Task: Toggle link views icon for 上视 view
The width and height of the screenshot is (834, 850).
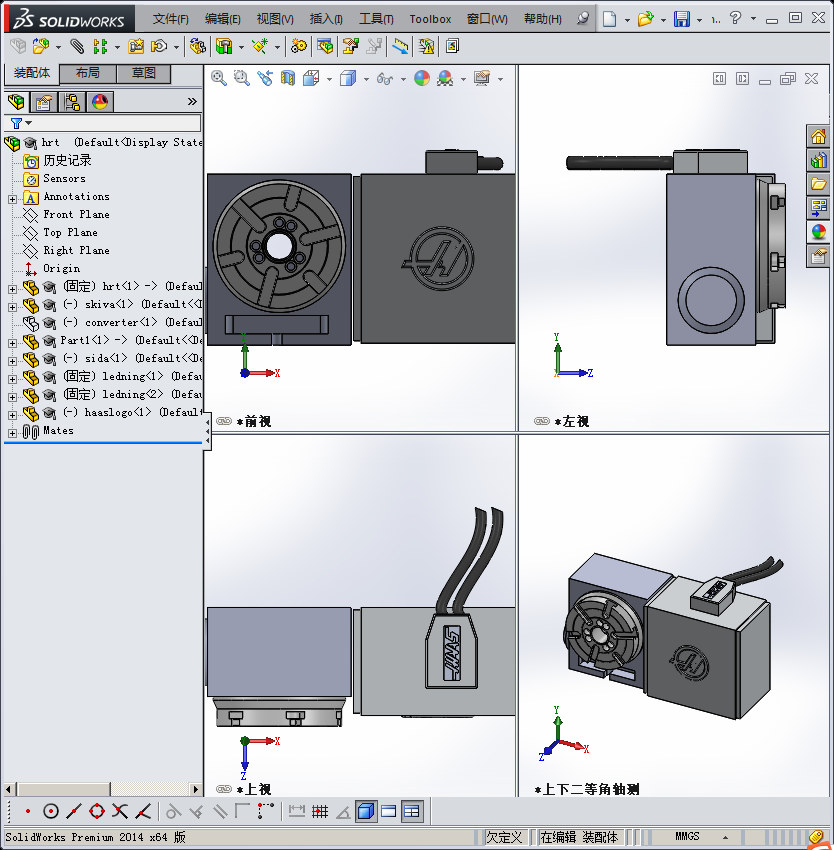Action: click(x=224, y=789)
